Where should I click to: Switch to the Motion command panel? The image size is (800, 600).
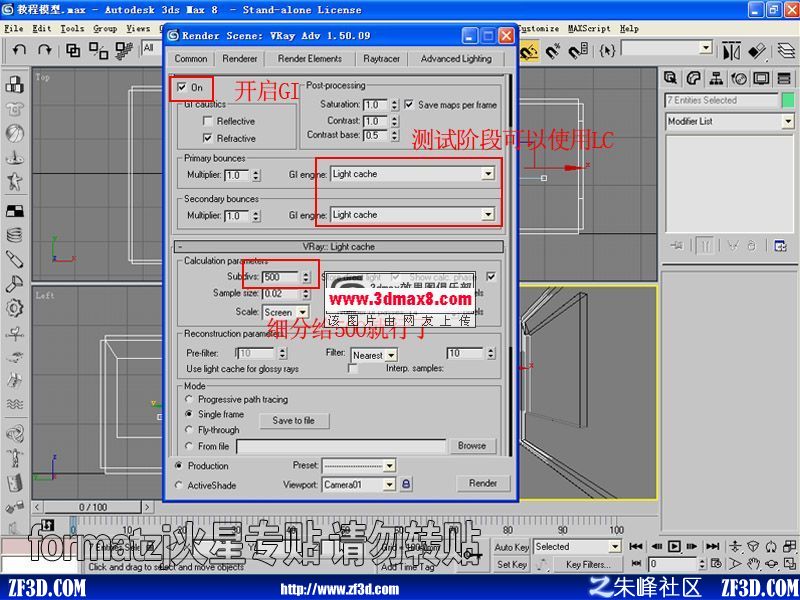[x=739, y=78]
